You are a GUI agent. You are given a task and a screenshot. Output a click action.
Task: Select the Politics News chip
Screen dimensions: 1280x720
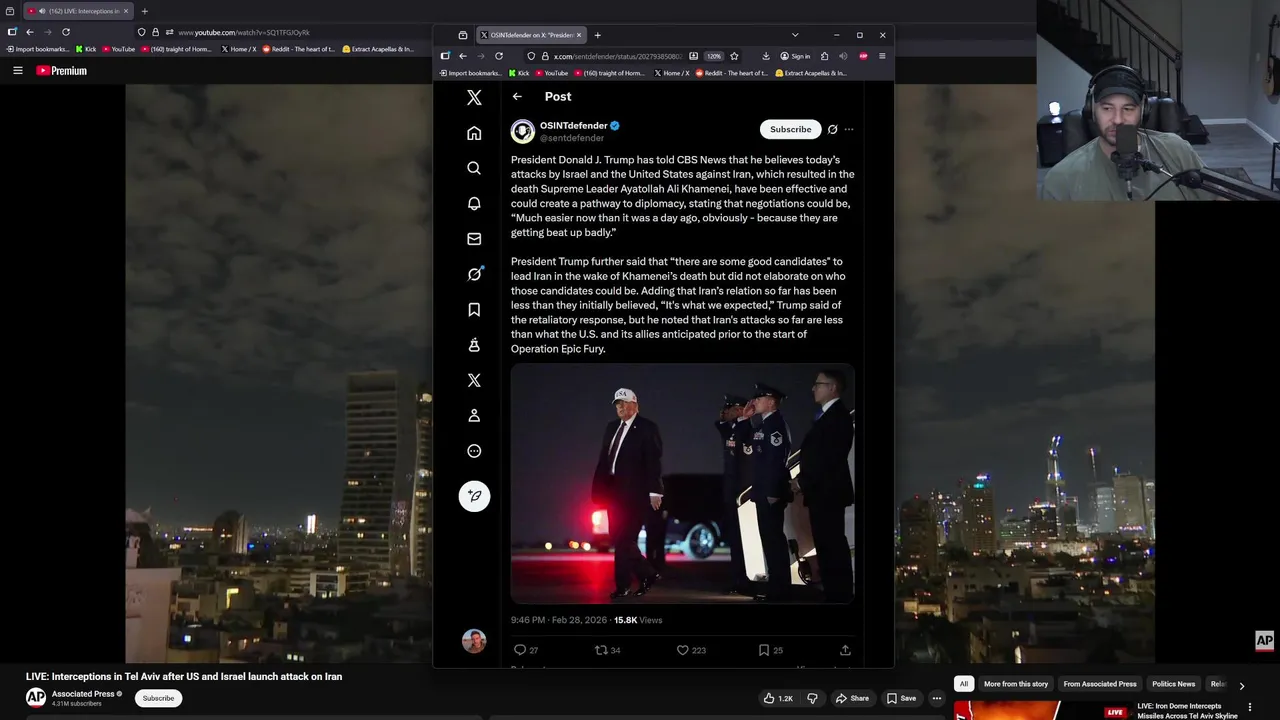point(1174,684)
